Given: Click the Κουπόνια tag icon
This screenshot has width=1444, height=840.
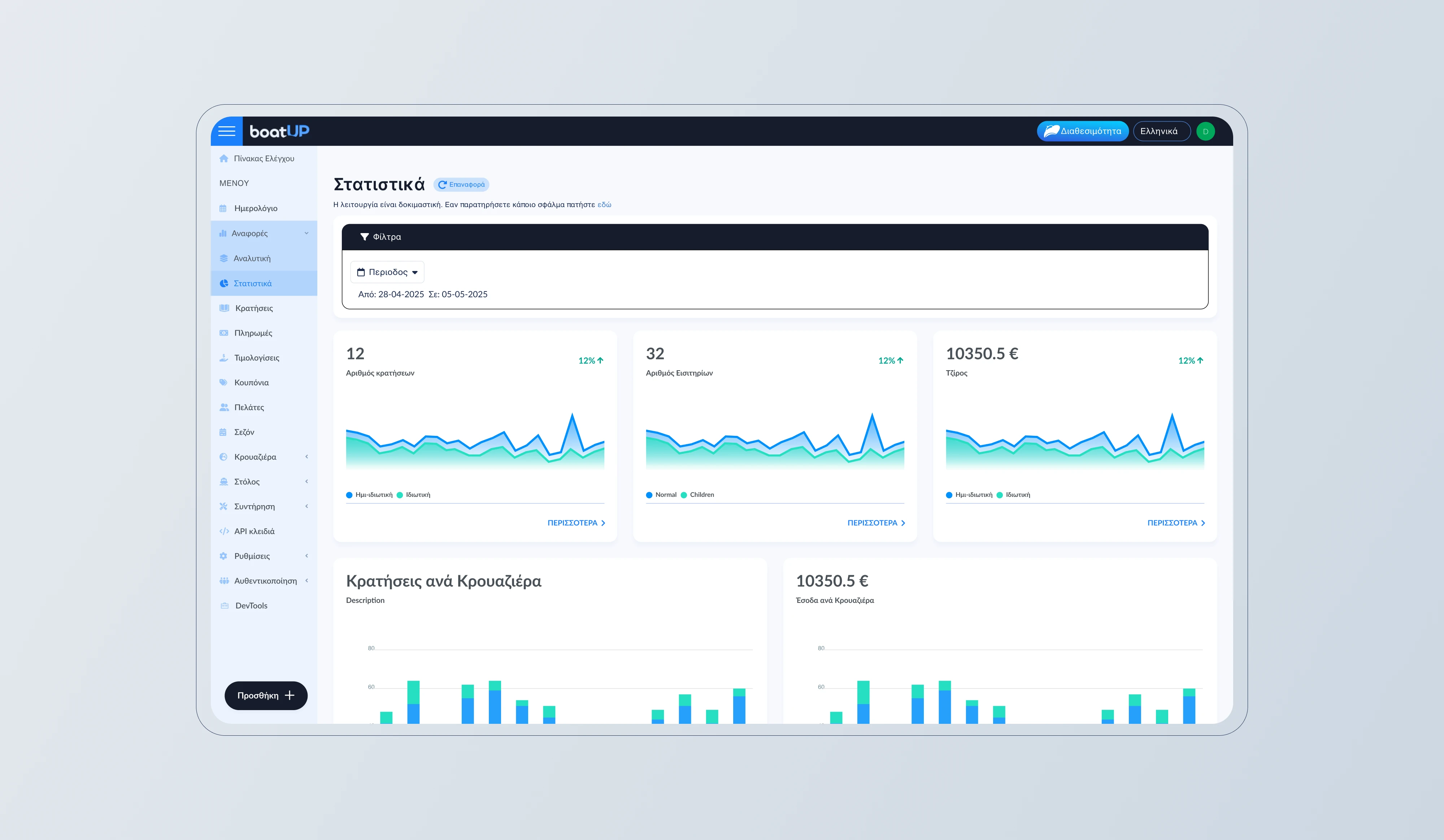Looking at the screenshot, I should 223,382.
